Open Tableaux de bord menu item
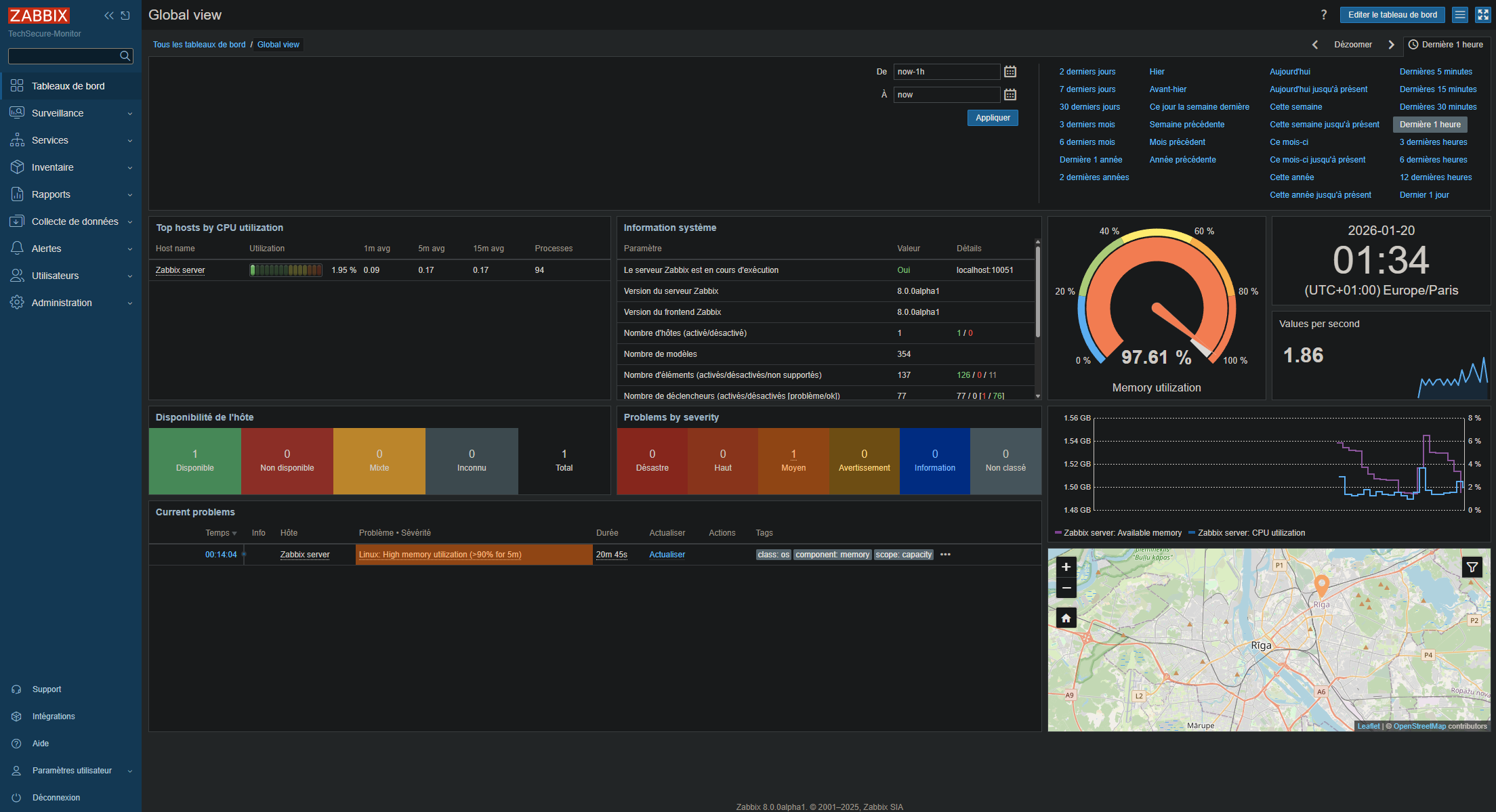Image resolution: width=1496 pixels, height=812 pixels. coord(68,86)
